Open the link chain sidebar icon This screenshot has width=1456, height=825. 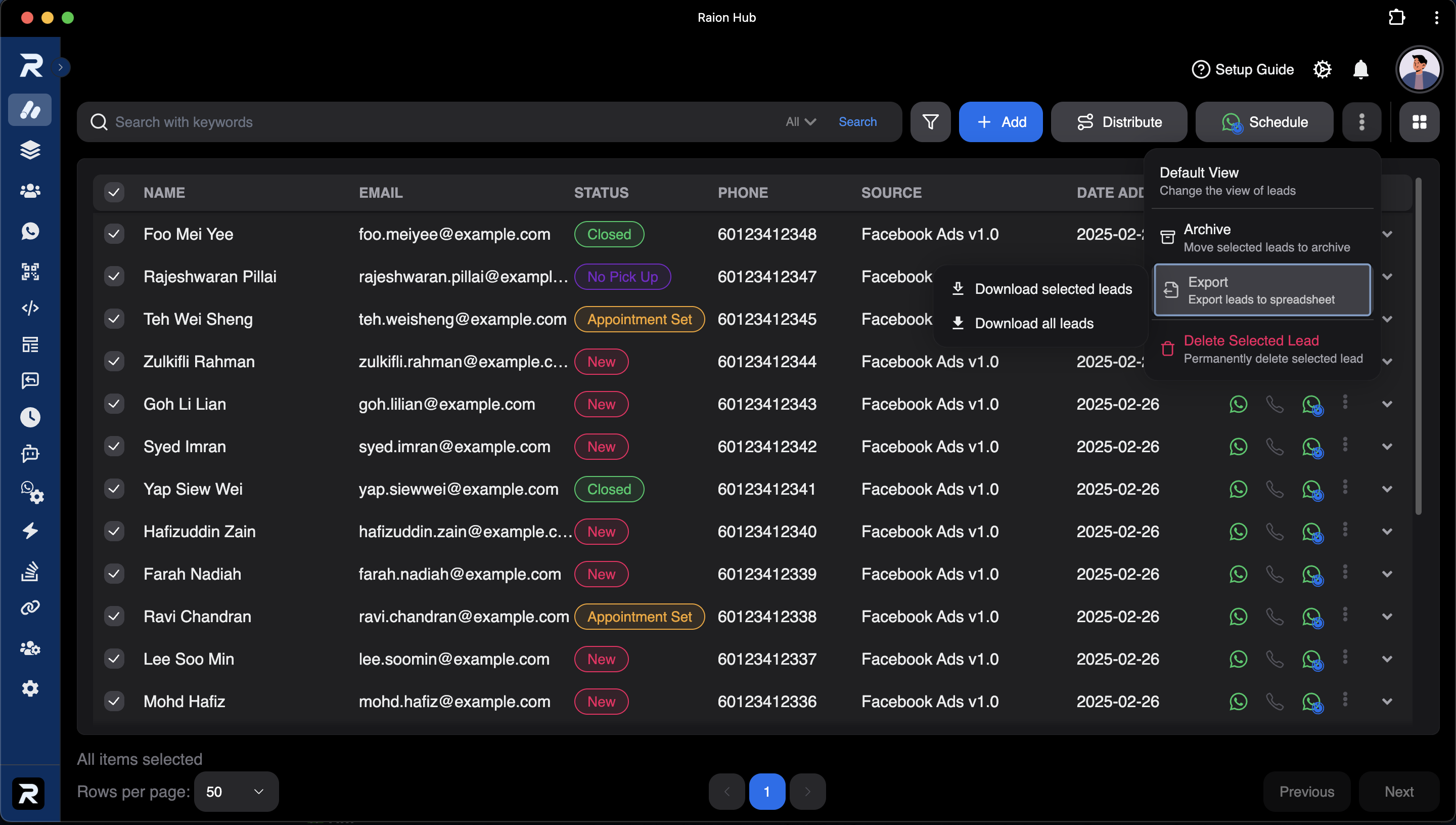(30, 607)
